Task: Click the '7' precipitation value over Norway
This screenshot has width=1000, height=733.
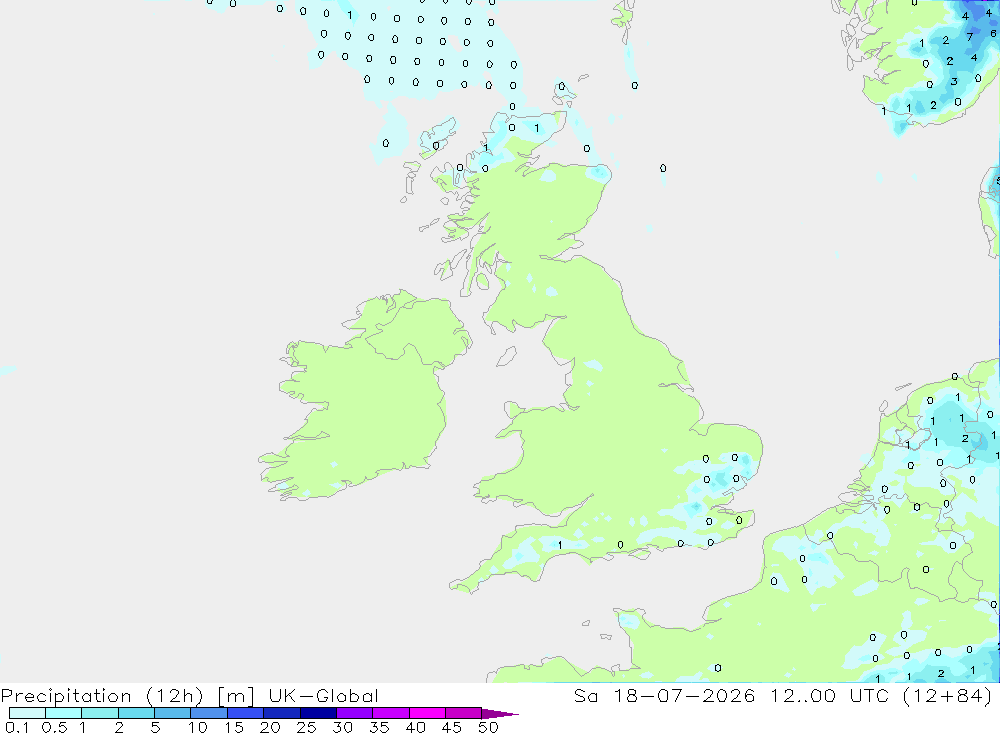Action: click(x=969, y=37)
